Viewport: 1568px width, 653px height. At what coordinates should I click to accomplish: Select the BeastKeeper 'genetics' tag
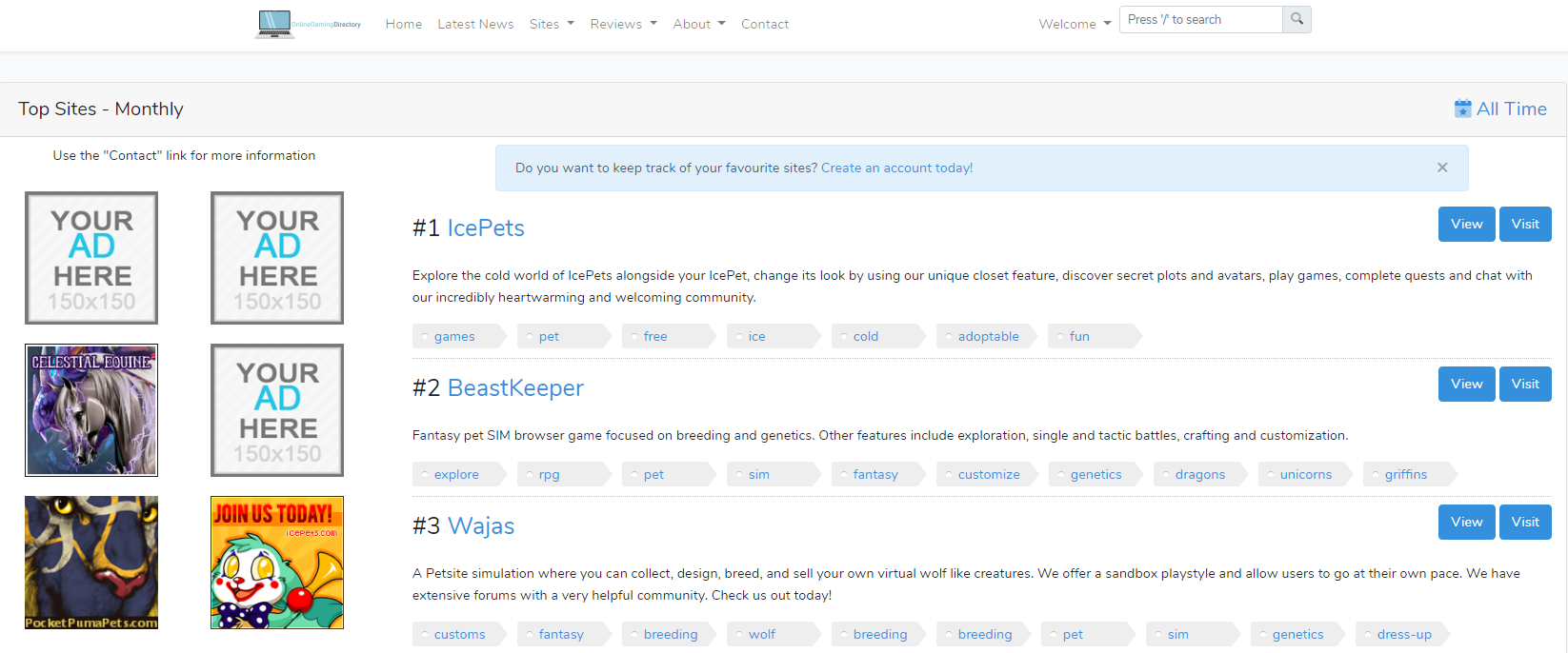coord(1096,474)
